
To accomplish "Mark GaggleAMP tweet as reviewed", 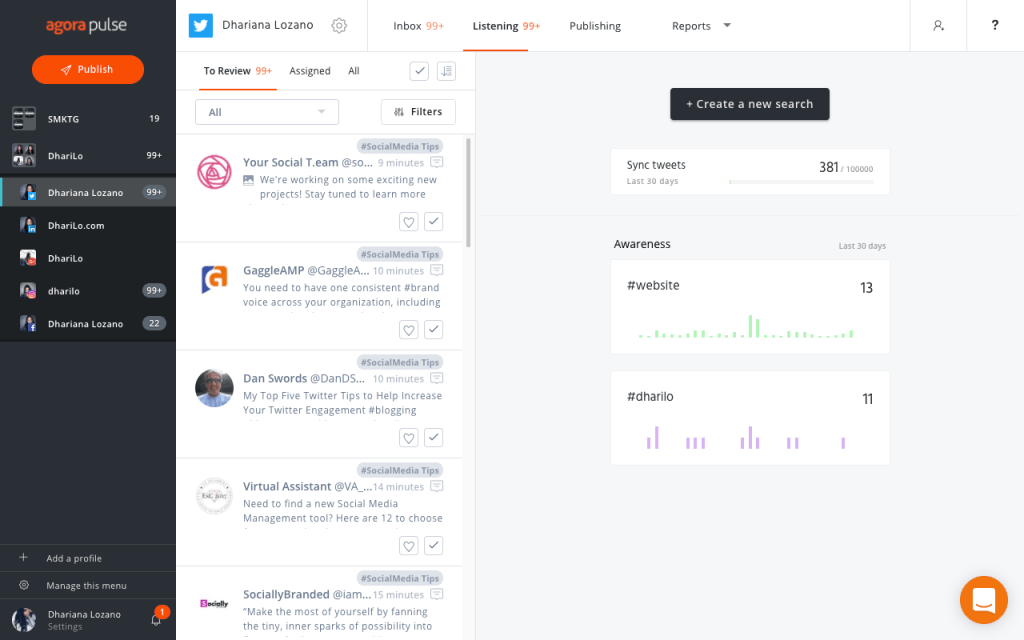I will [x=434, y=330].
